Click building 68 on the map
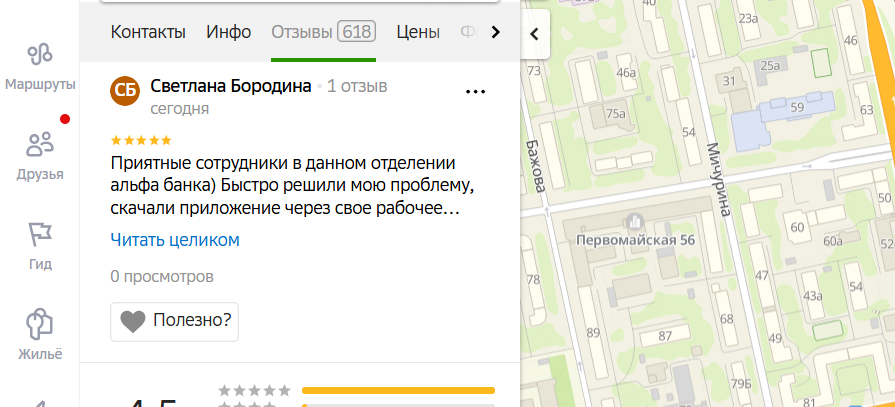895x407 pixels. tap(726, 319)
